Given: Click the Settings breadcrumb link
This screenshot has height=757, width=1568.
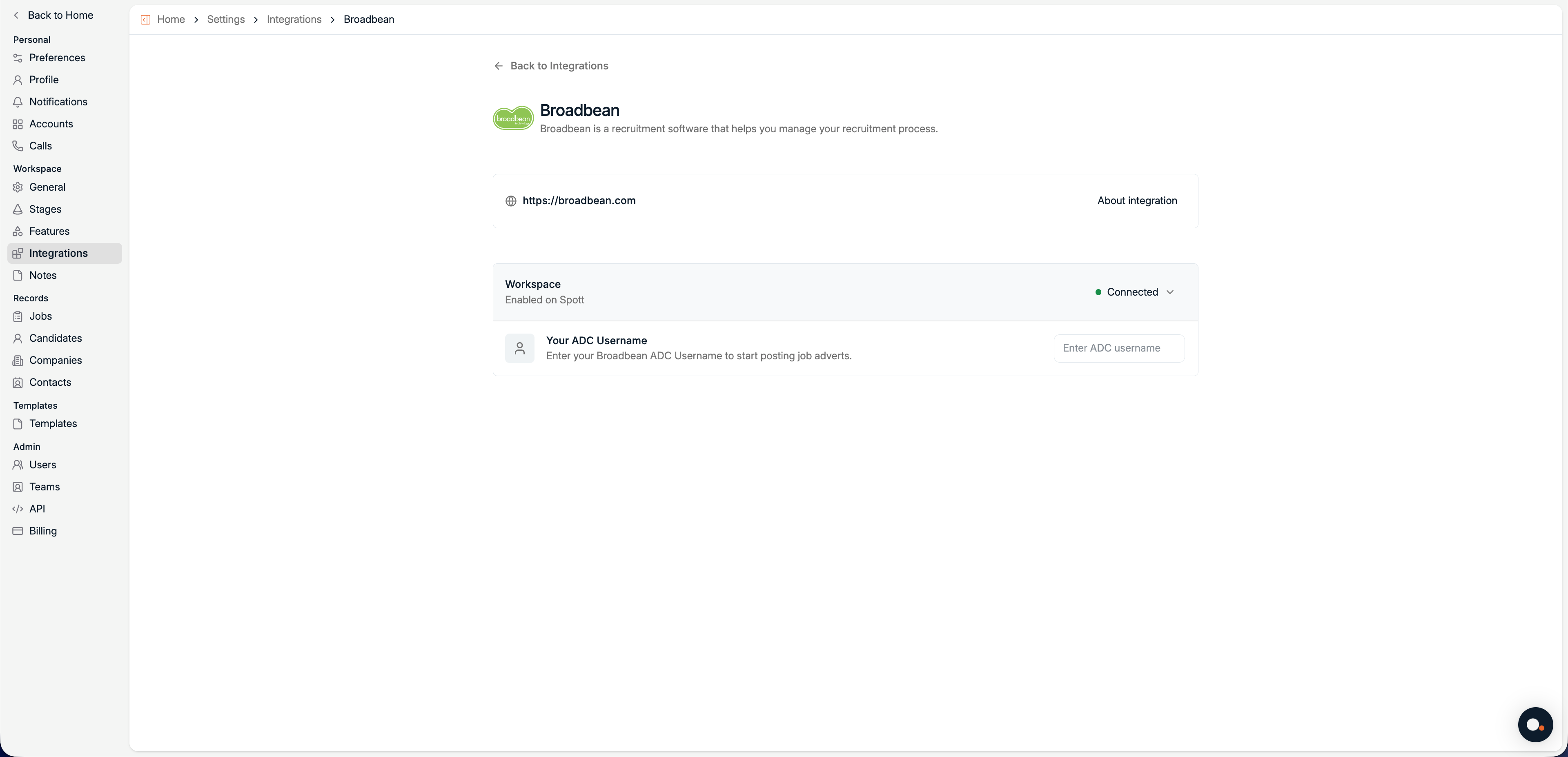Looking at the screenshot, I should click(225, 20).
